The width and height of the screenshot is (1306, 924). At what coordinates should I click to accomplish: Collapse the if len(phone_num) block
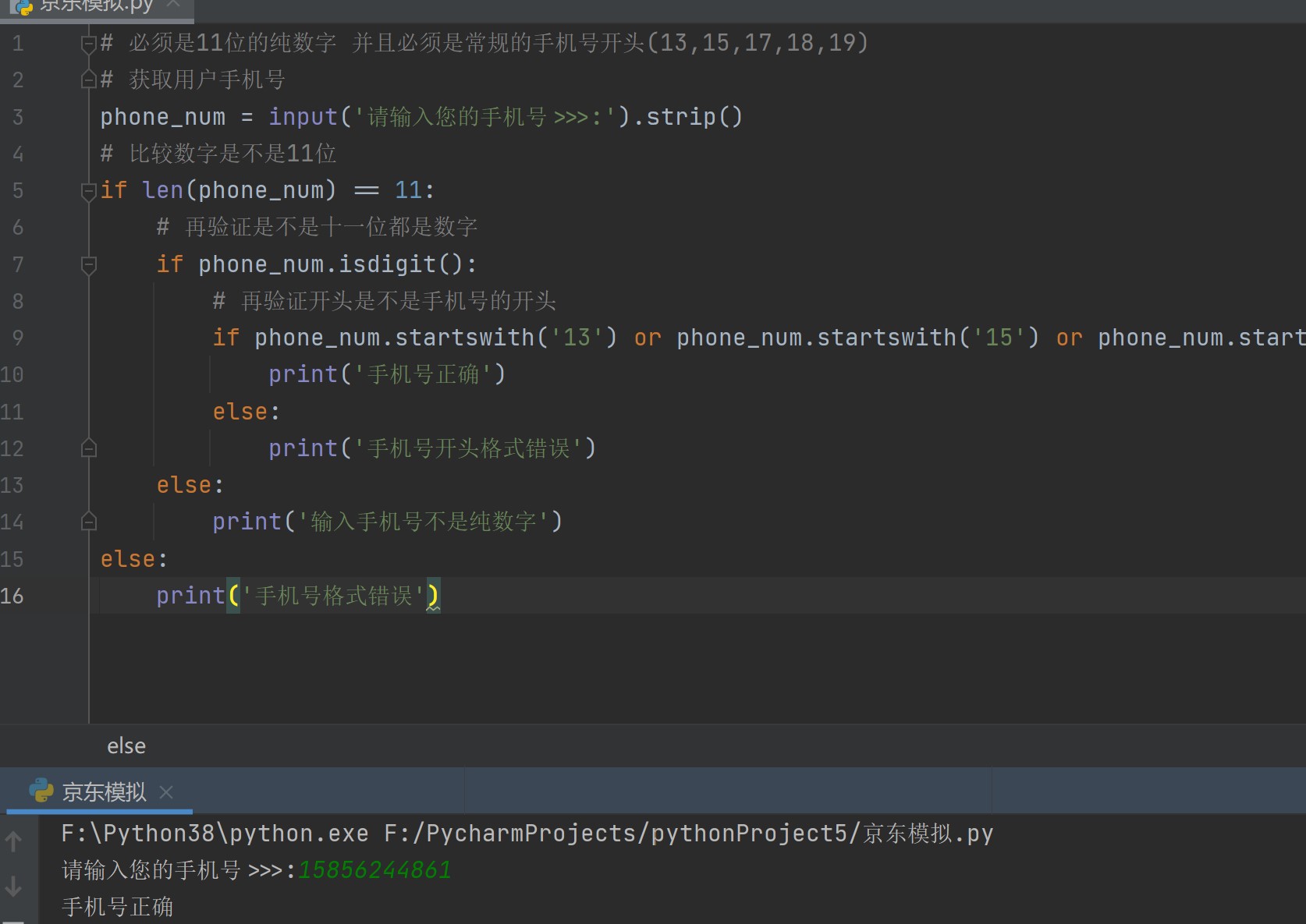click(x=88, y=191)
